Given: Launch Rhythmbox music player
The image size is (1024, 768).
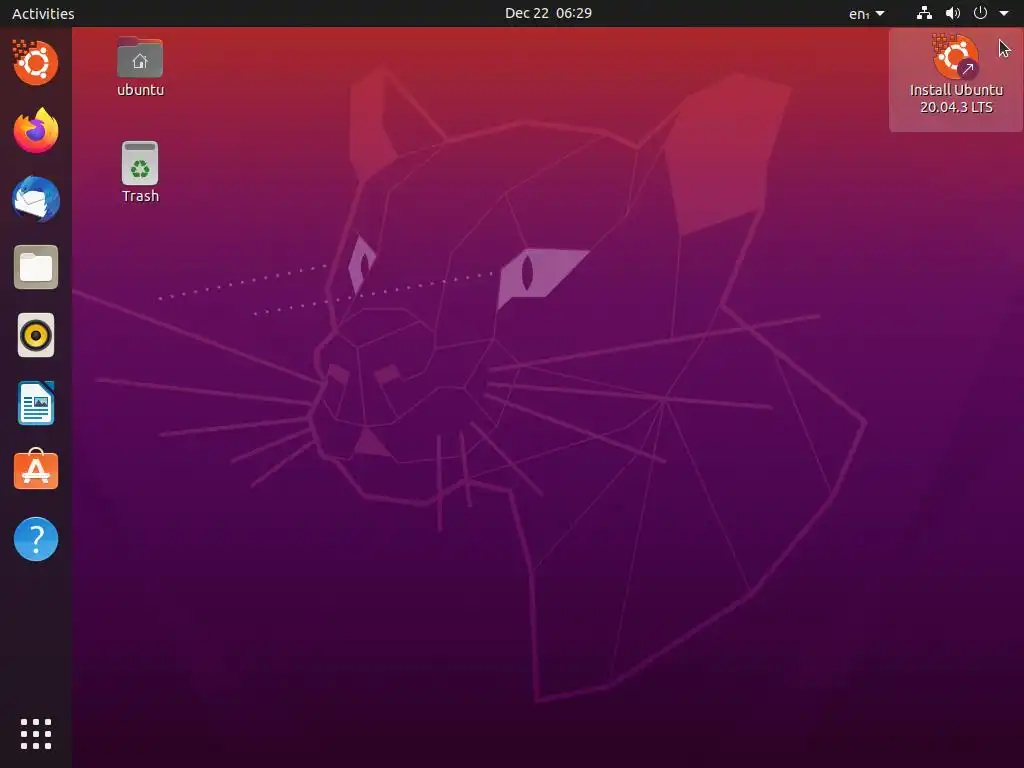Looking at the screenshot, I should click(x=36, y=335).
